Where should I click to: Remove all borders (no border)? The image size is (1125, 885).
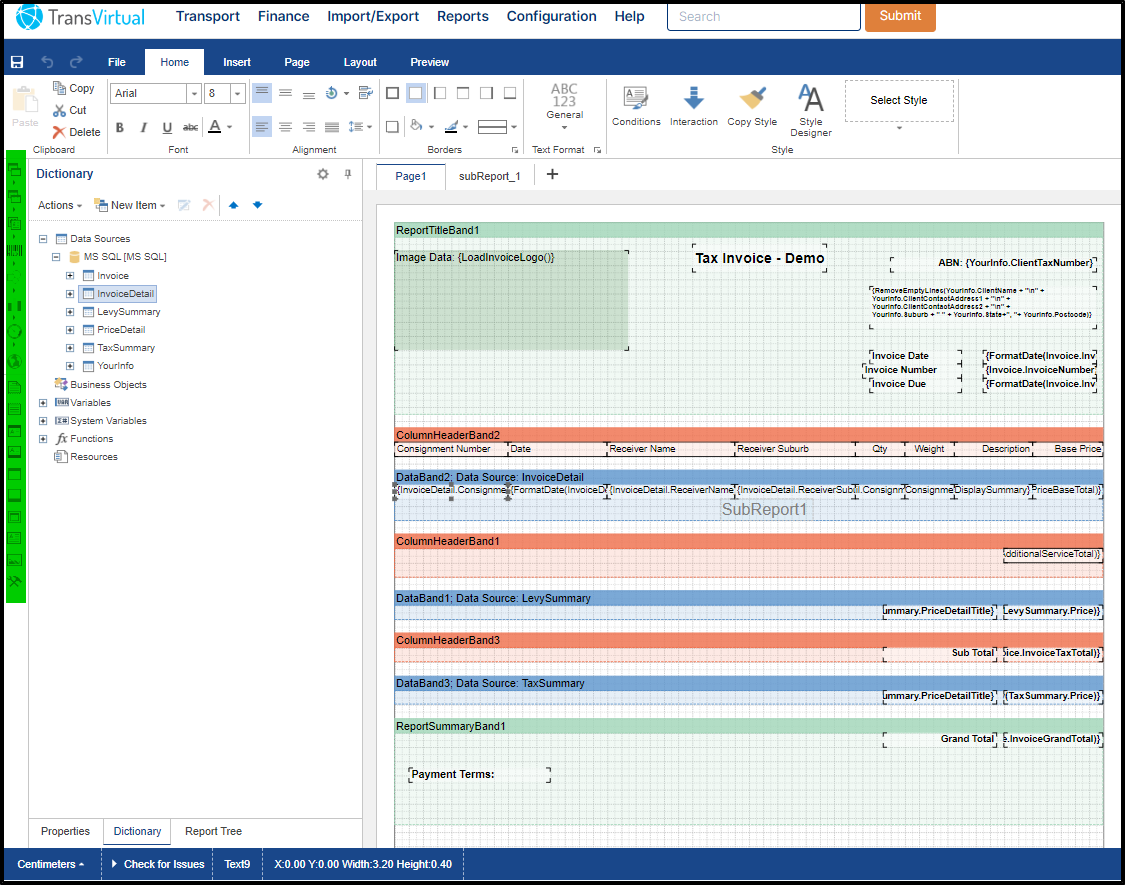[x=416, y=93]
